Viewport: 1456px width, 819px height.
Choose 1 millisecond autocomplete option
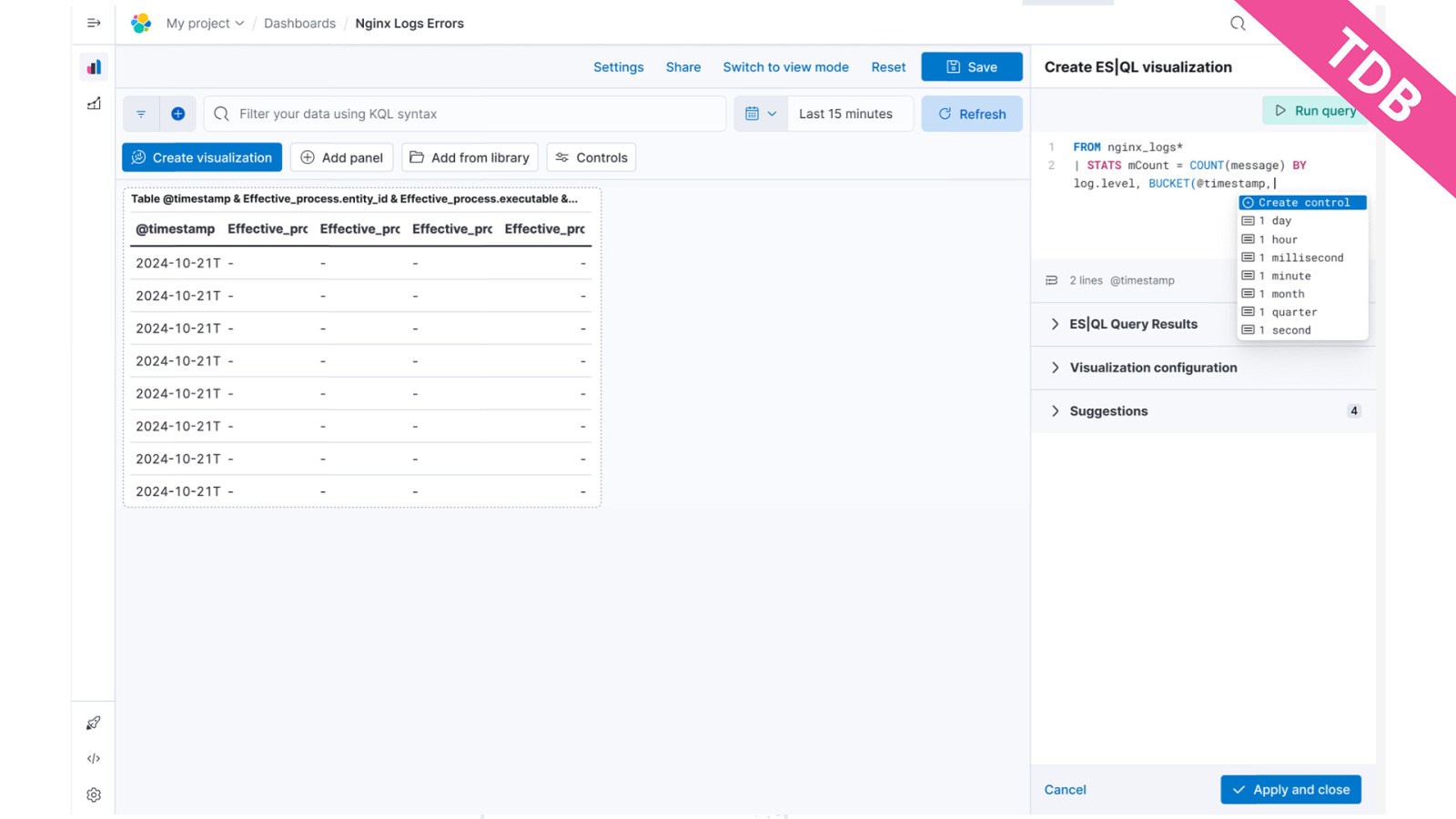(1303, 258)
